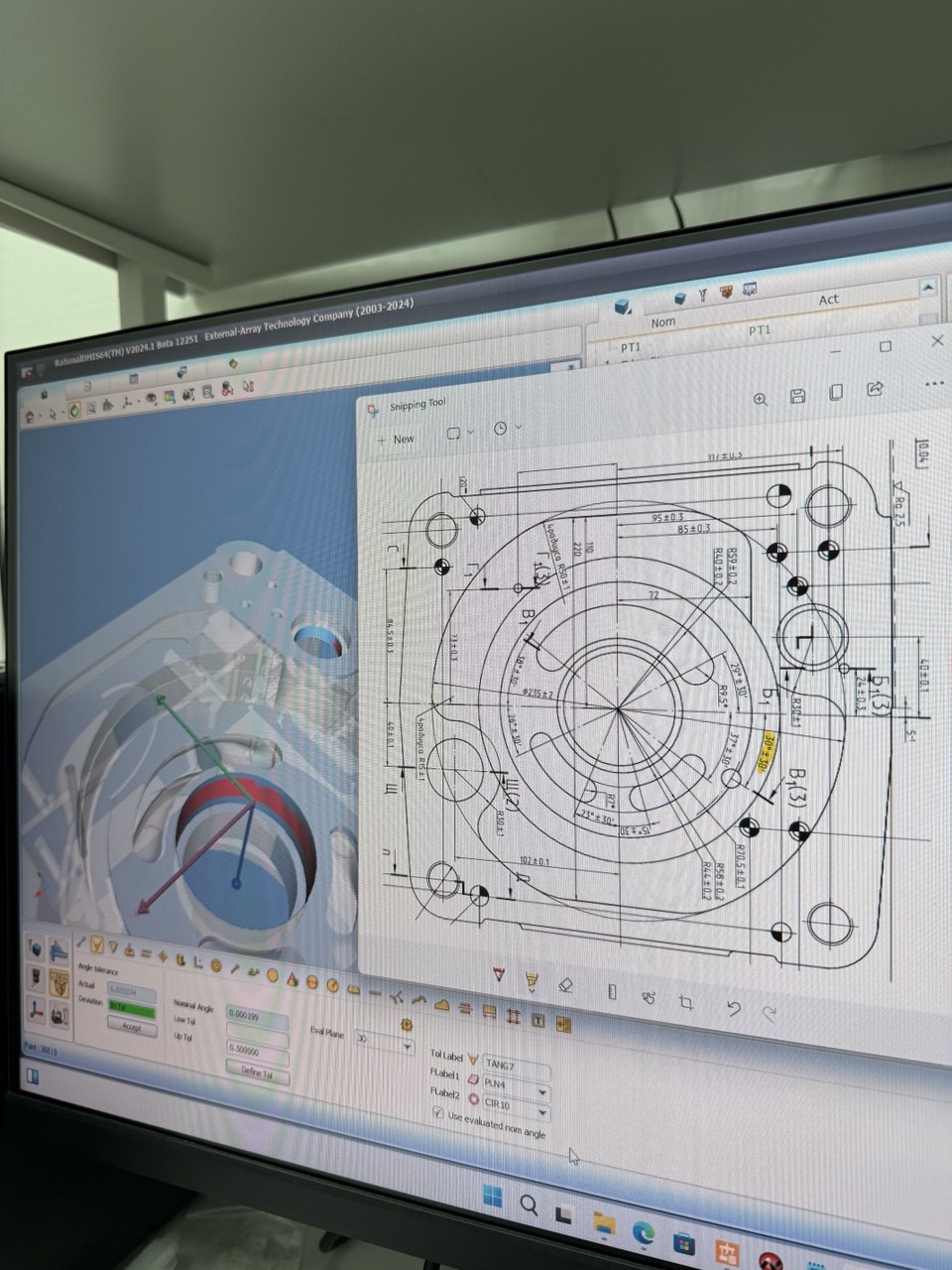Click the Accept button
This screenshot has width=952, height=1270.
[131, 1028]
